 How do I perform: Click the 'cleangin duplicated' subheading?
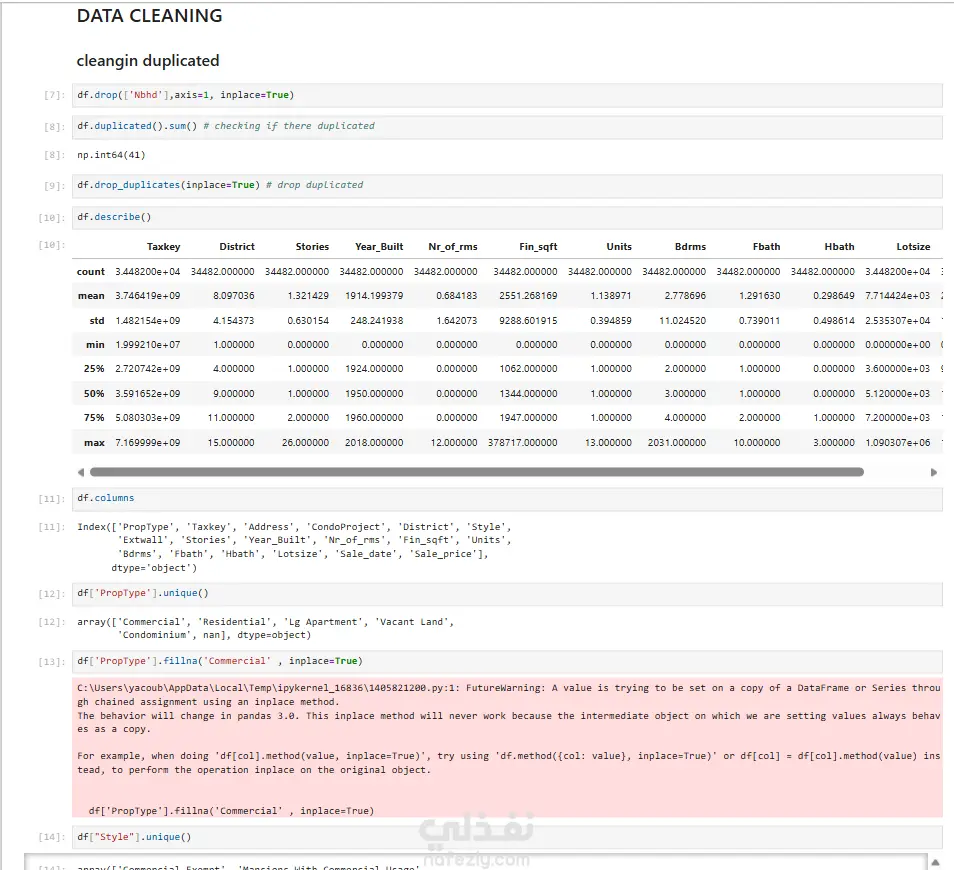(148, 61)
